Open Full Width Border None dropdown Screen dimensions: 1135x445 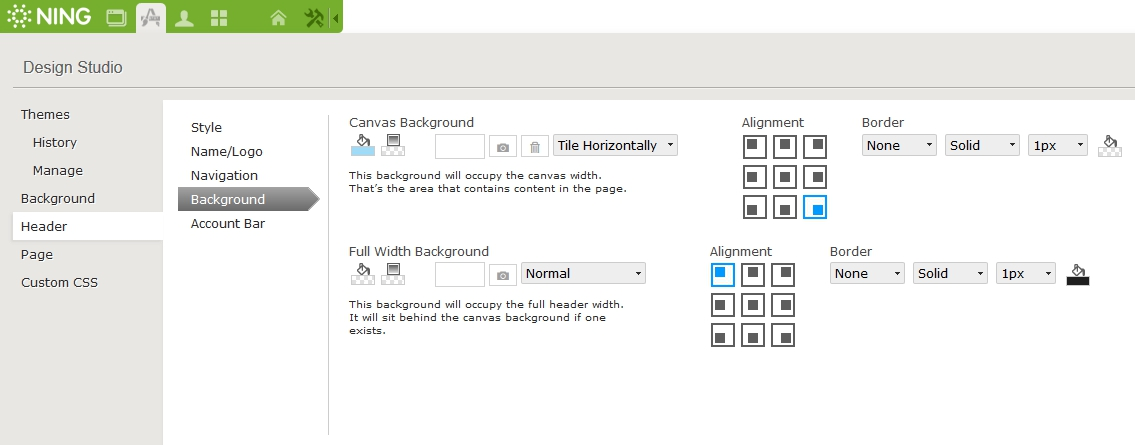pyautogui.click(x=867, y=274)
